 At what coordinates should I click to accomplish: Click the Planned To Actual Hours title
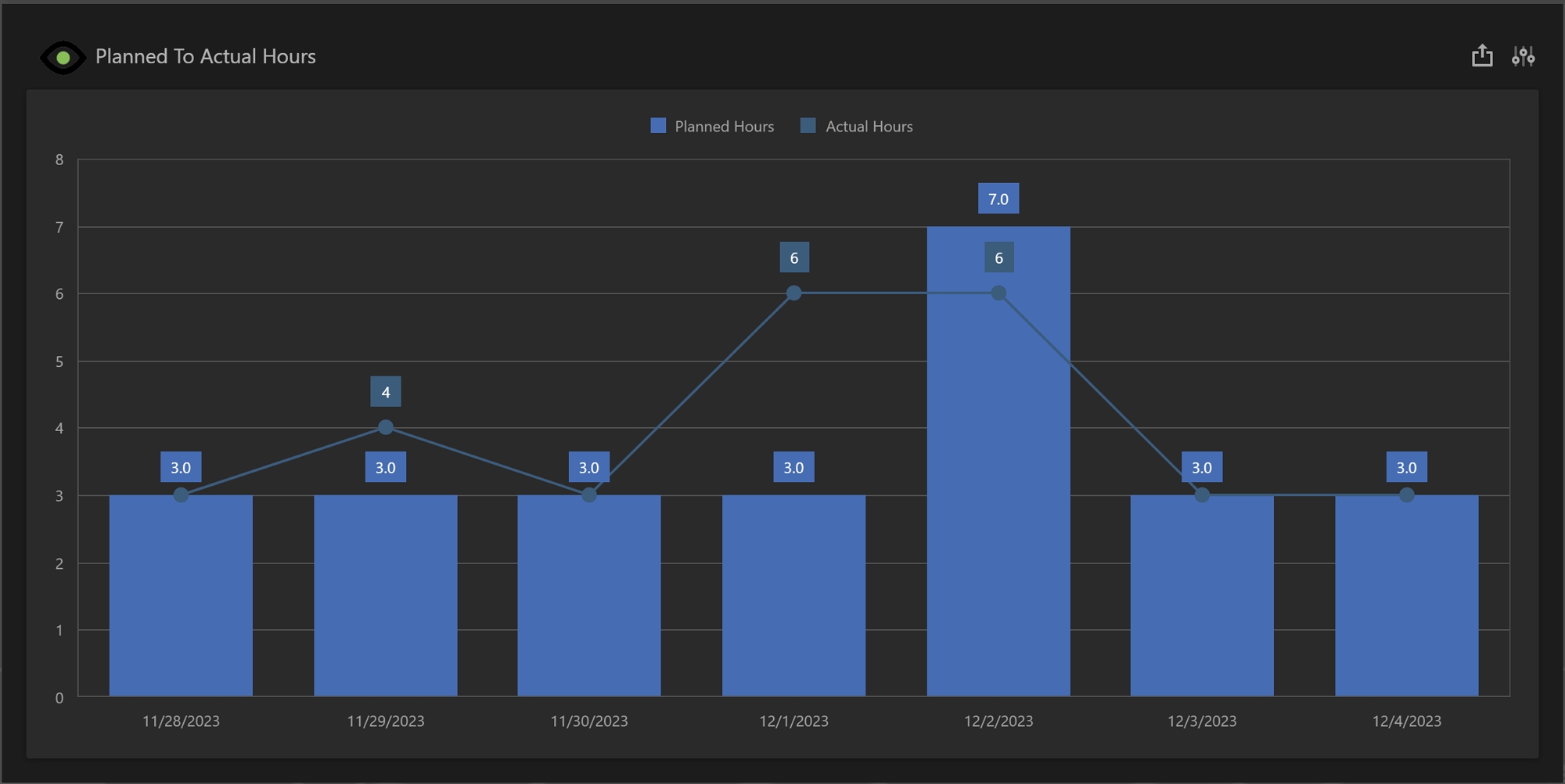[x=206, y=56]
